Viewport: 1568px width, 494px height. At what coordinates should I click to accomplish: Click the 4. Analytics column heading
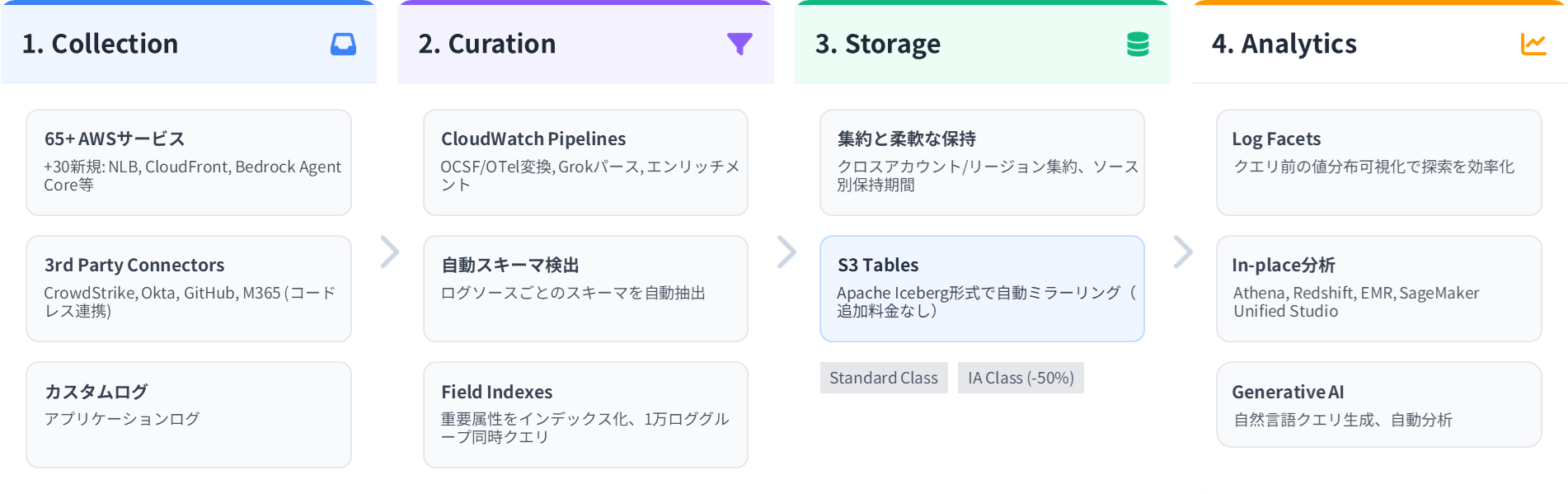[1284, 44]
